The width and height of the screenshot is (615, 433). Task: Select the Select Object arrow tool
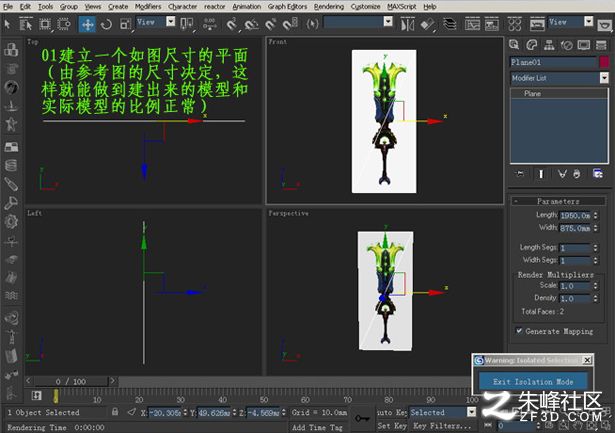pos(7,24)
